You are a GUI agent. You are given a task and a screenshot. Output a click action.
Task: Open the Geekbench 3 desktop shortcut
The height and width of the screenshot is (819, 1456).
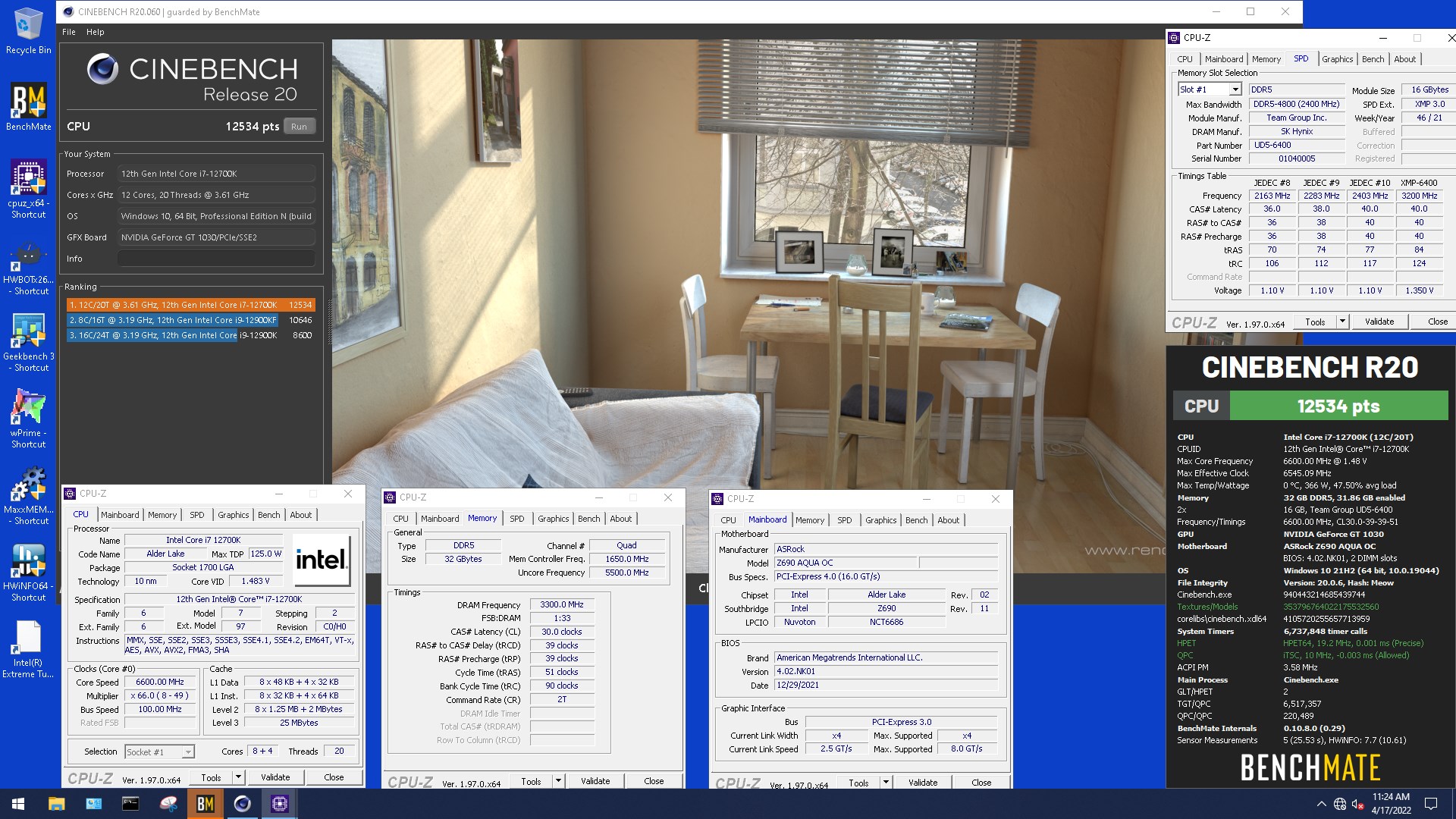28,343
